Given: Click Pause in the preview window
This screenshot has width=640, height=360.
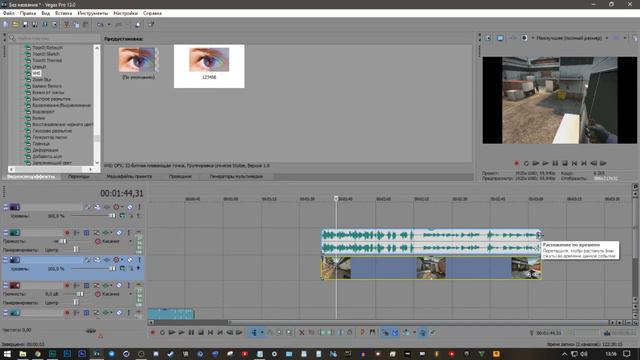Looking at the screenshot, I should click(x=556, y=163).
